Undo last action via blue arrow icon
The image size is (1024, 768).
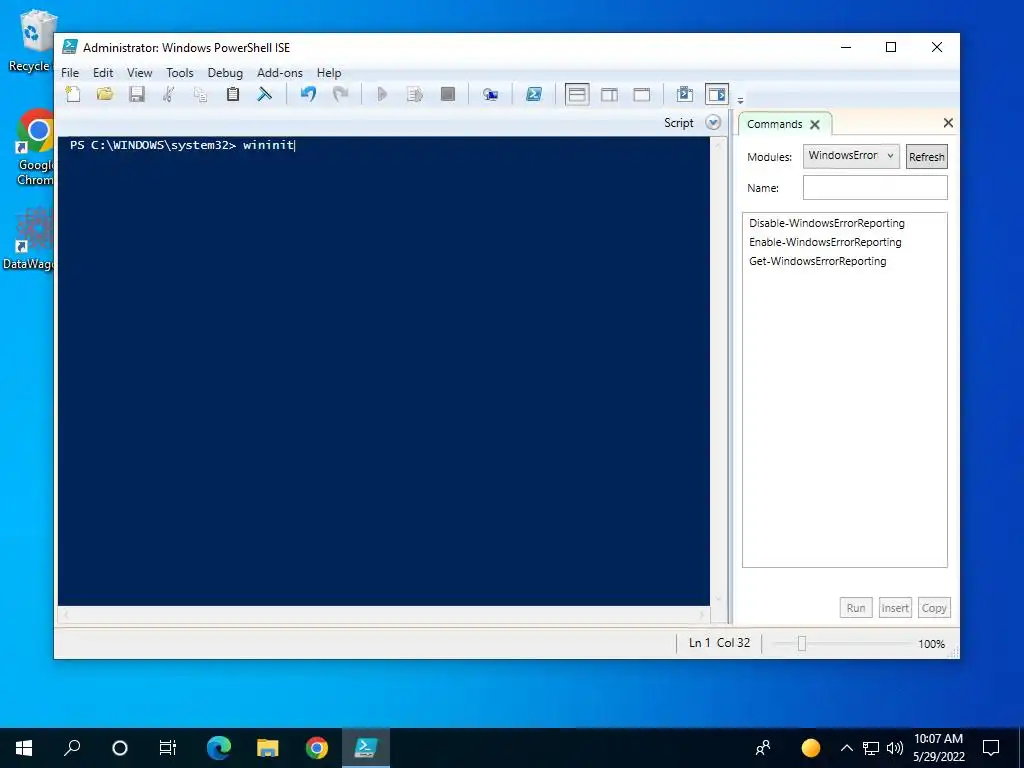tap(308, 94)
